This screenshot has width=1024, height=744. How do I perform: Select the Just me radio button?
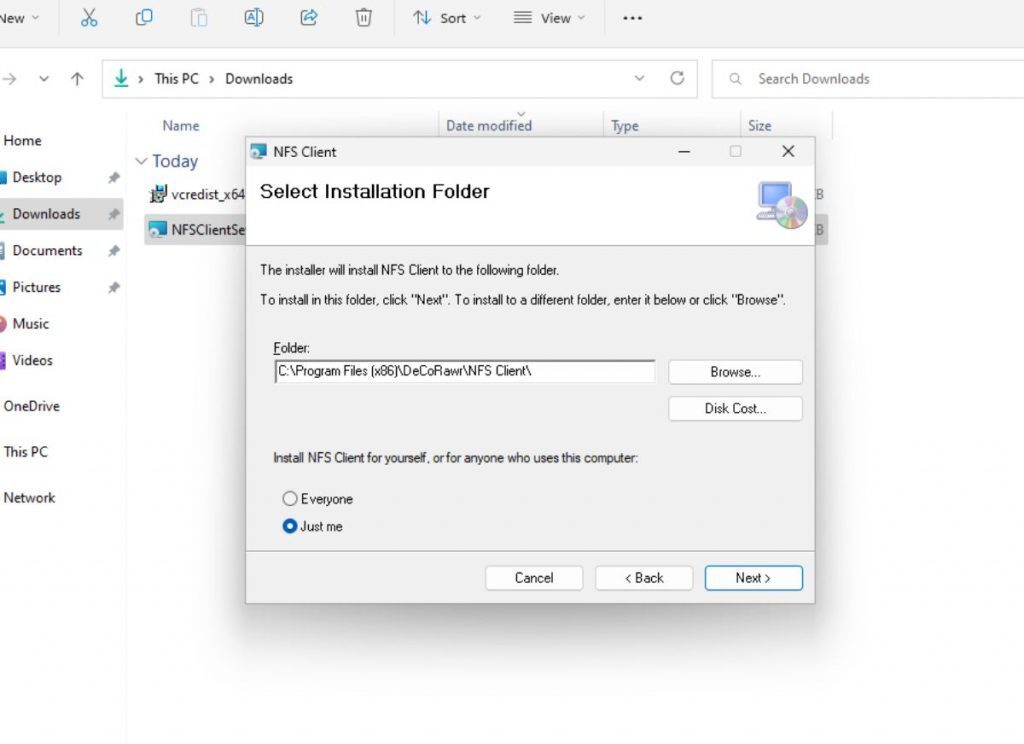[290, 525]
